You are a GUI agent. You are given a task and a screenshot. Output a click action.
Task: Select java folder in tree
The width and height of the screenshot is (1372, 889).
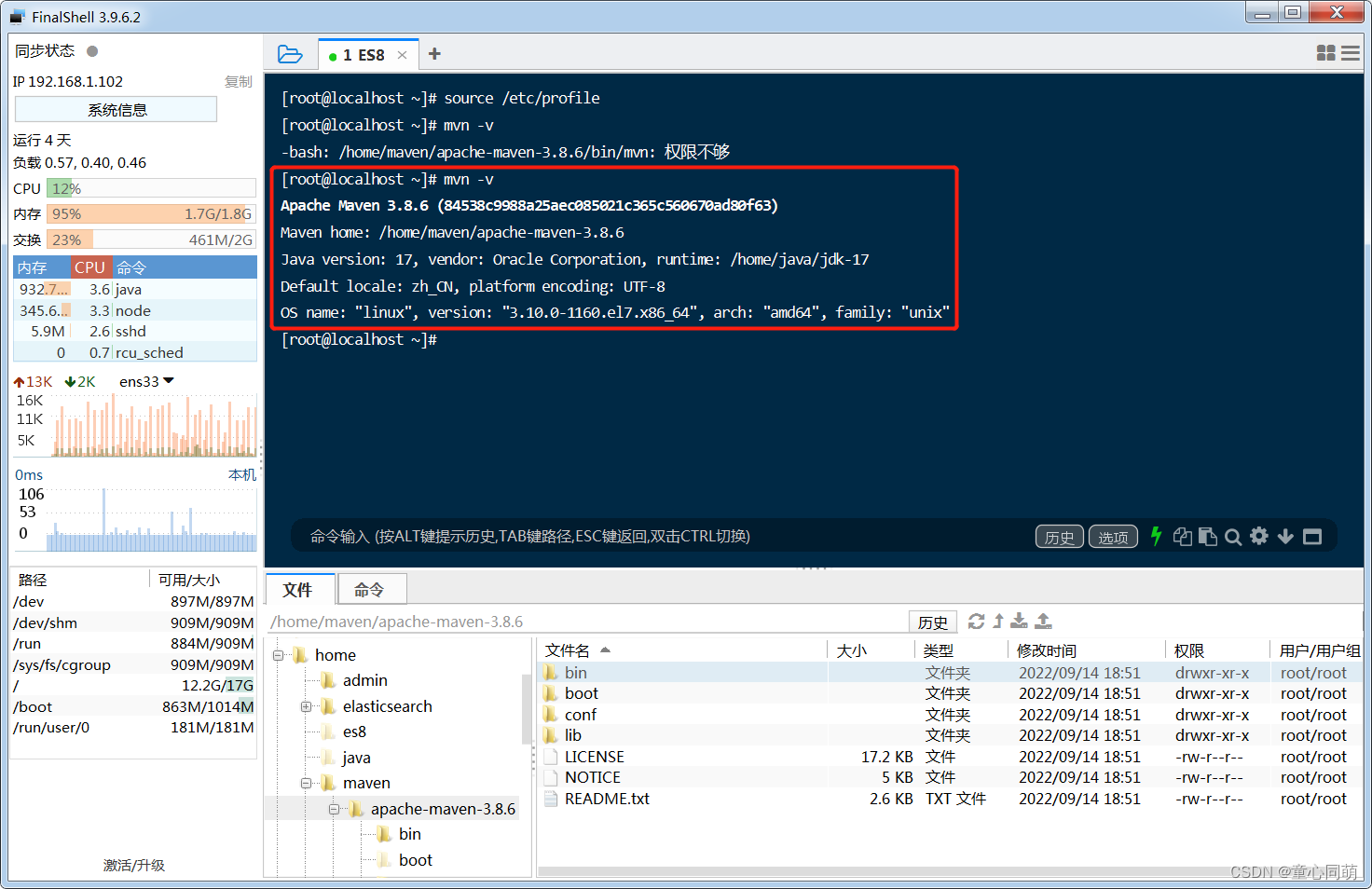[x=356, y=758]
